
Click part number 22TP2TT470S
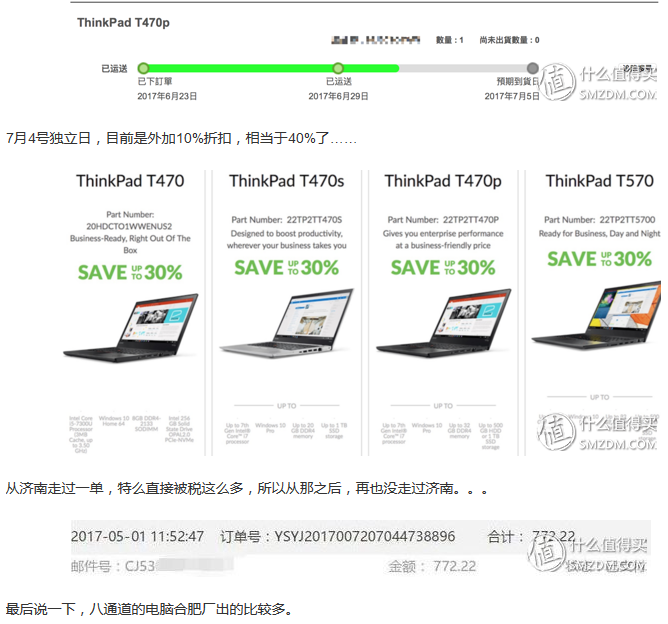tap(314, 220)
